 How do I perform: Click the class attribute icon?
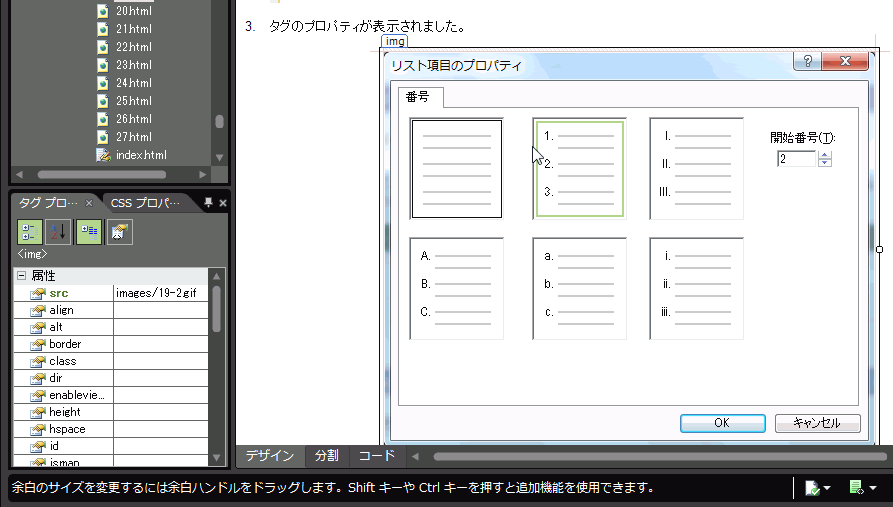point(38,362)
